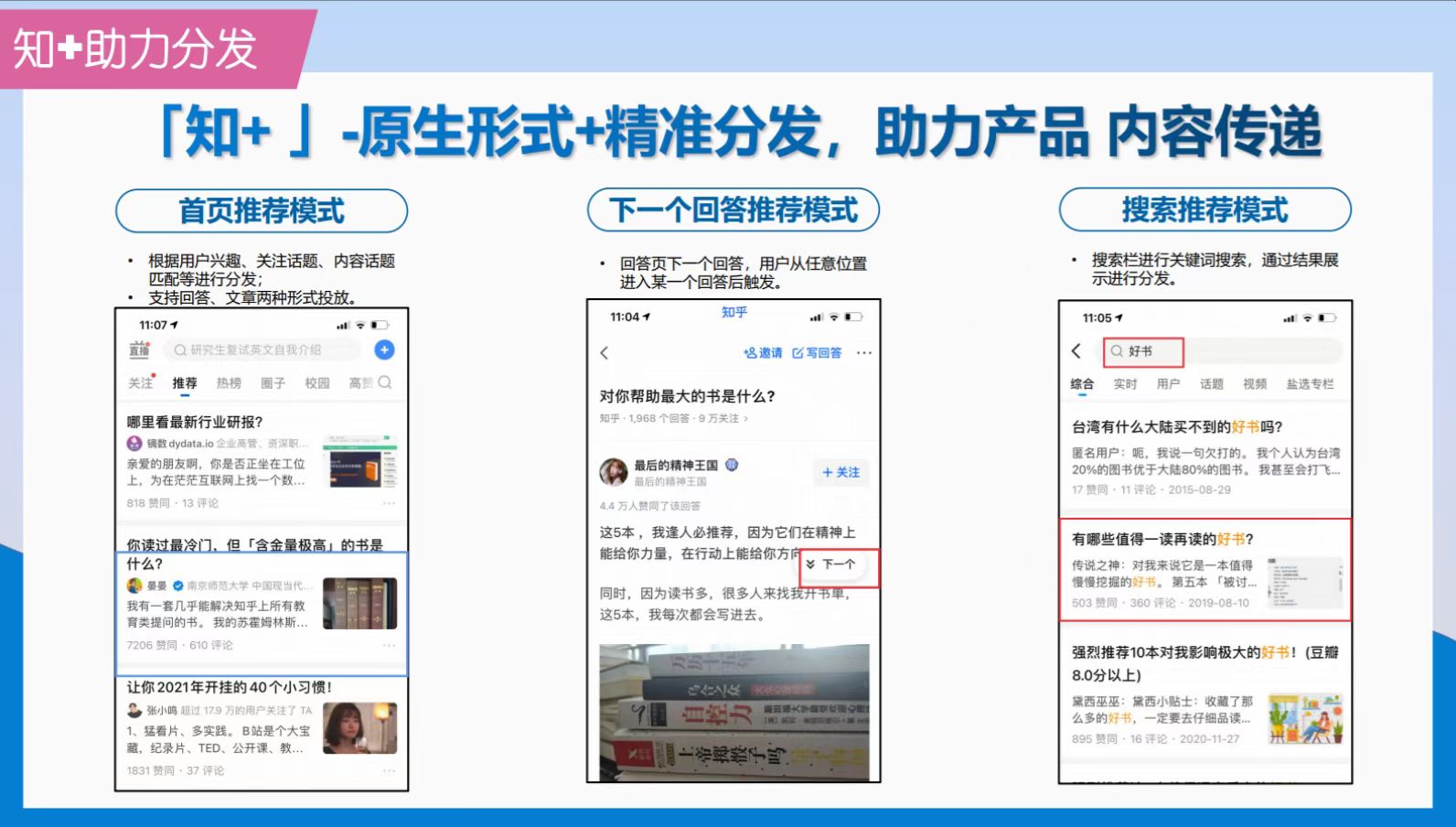
Task: Switch to 校园 tab
Action: pyautogui.click(x=317, y=383)
